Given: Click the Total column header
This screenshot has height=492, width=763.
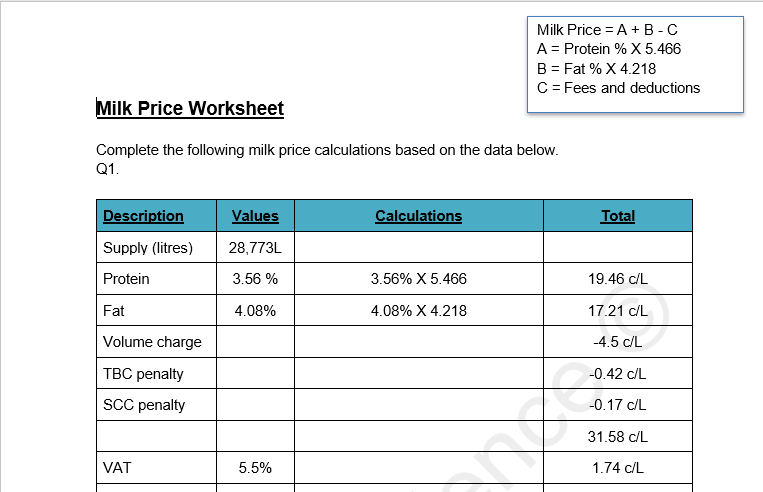Looking at the screenshot, I should click(617, 216).
